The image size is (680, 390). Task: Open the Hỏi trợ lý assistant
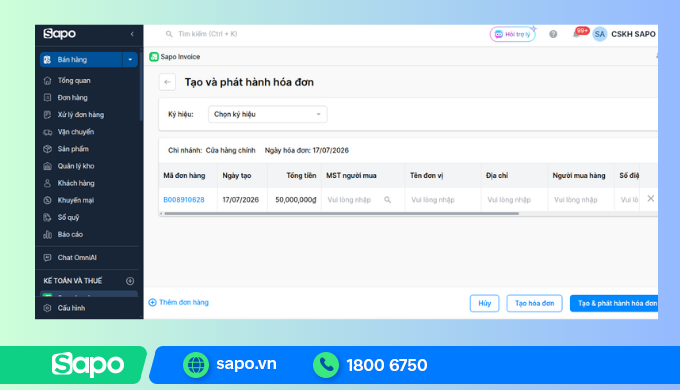(x=513, y=34)
